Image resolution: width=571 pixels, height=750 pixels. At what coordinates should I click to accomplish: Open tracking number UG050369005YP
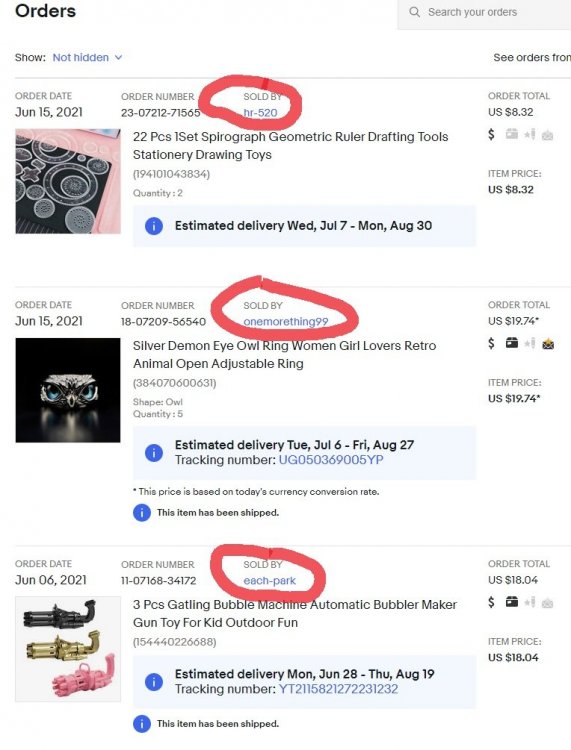point(331,460)
